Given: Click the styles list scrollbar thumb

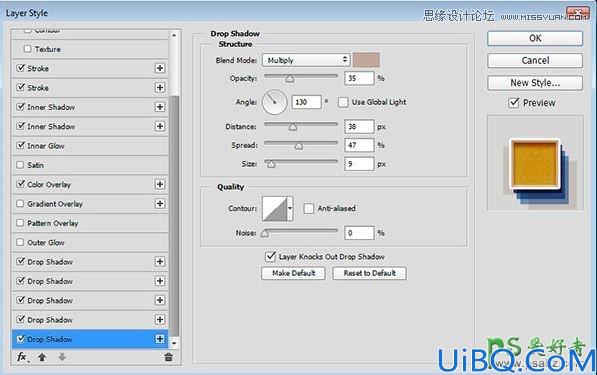Looking at the screenshot, I should point(174,215).
